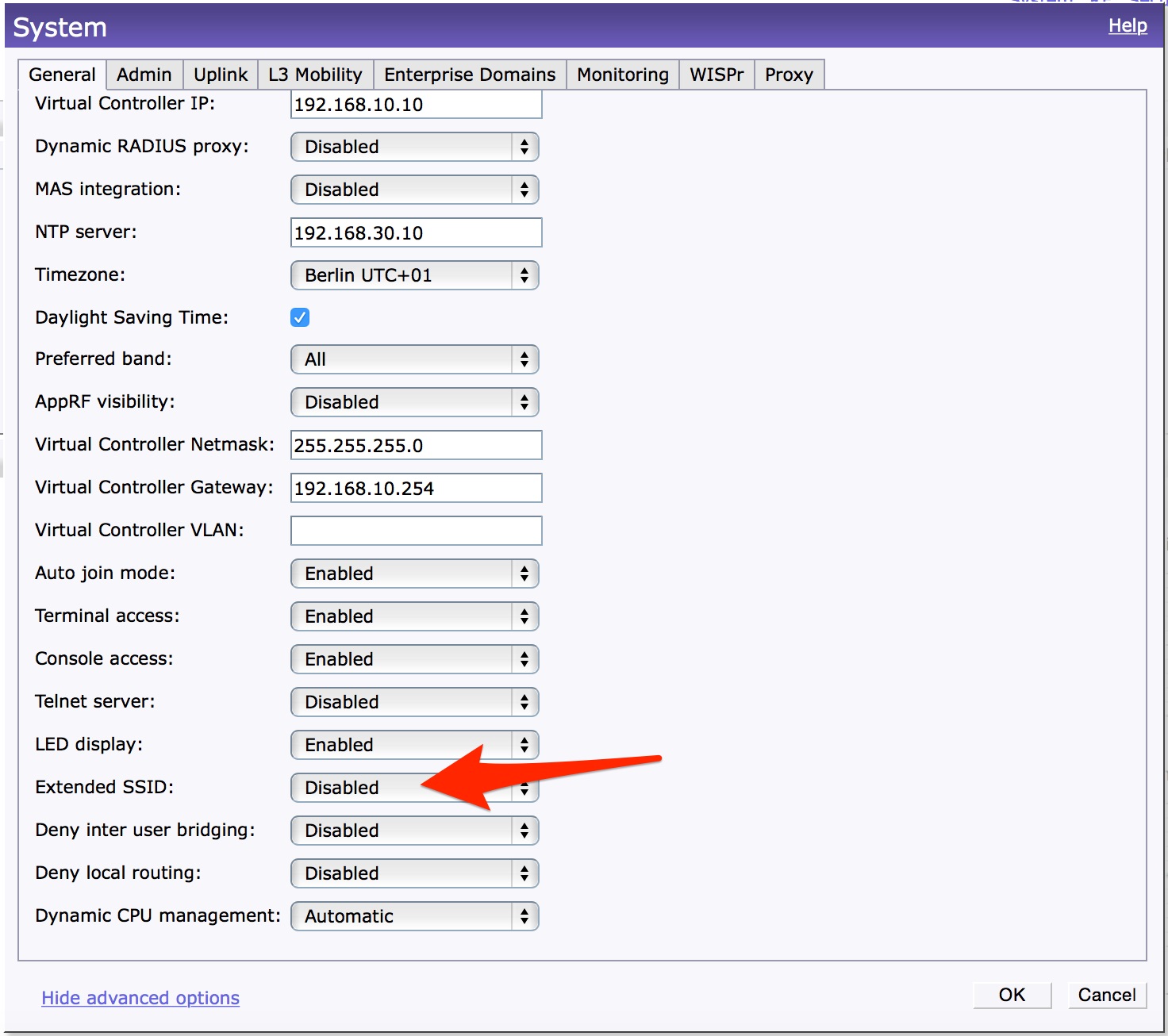The width and height of the screenshot is (1168, 1036).
Task: Select the Monitoring tab
Action: point(621,74)
